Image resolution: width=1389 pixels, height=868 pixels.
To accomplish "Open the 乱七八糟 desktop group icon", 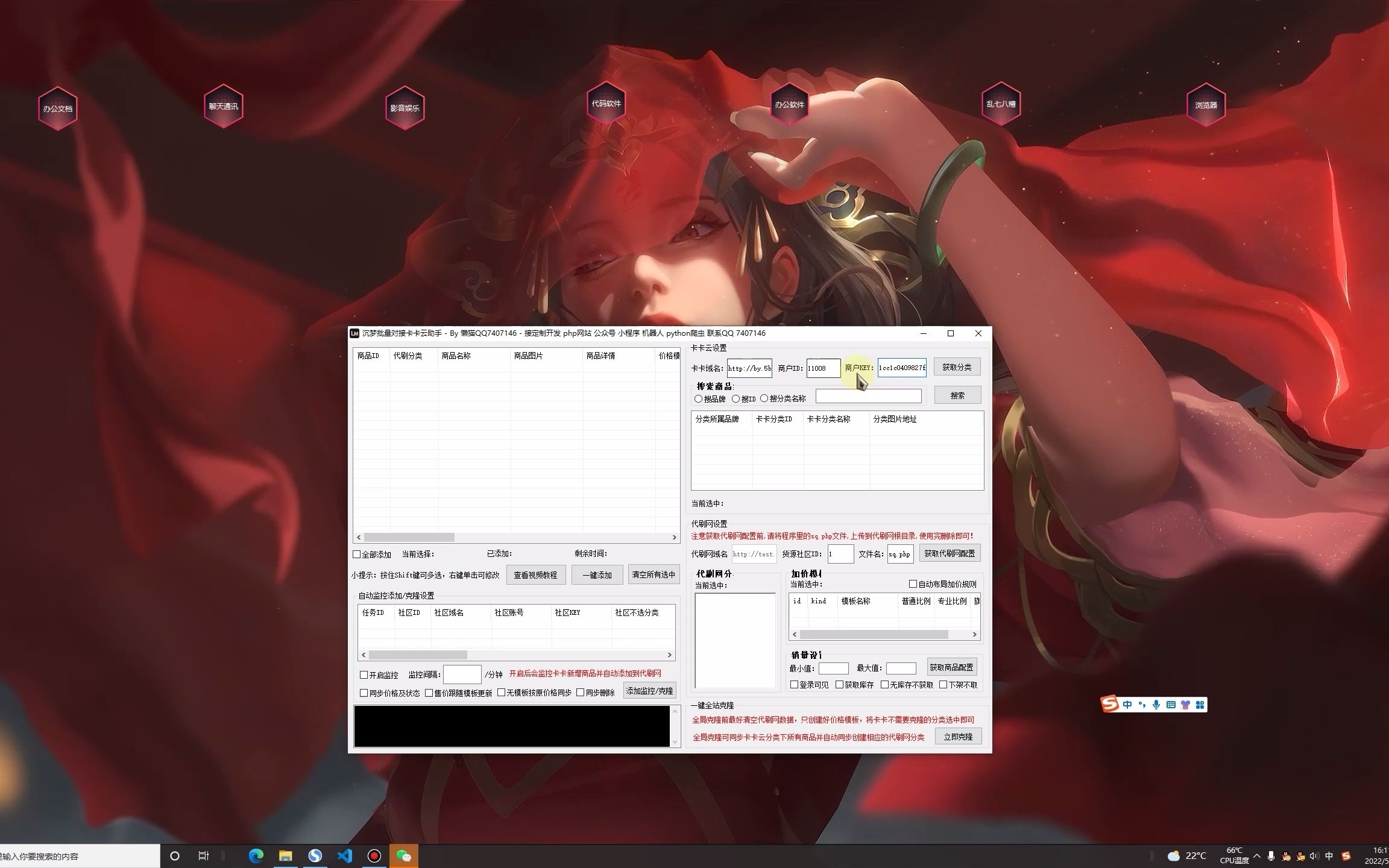I will (1001, 104).
